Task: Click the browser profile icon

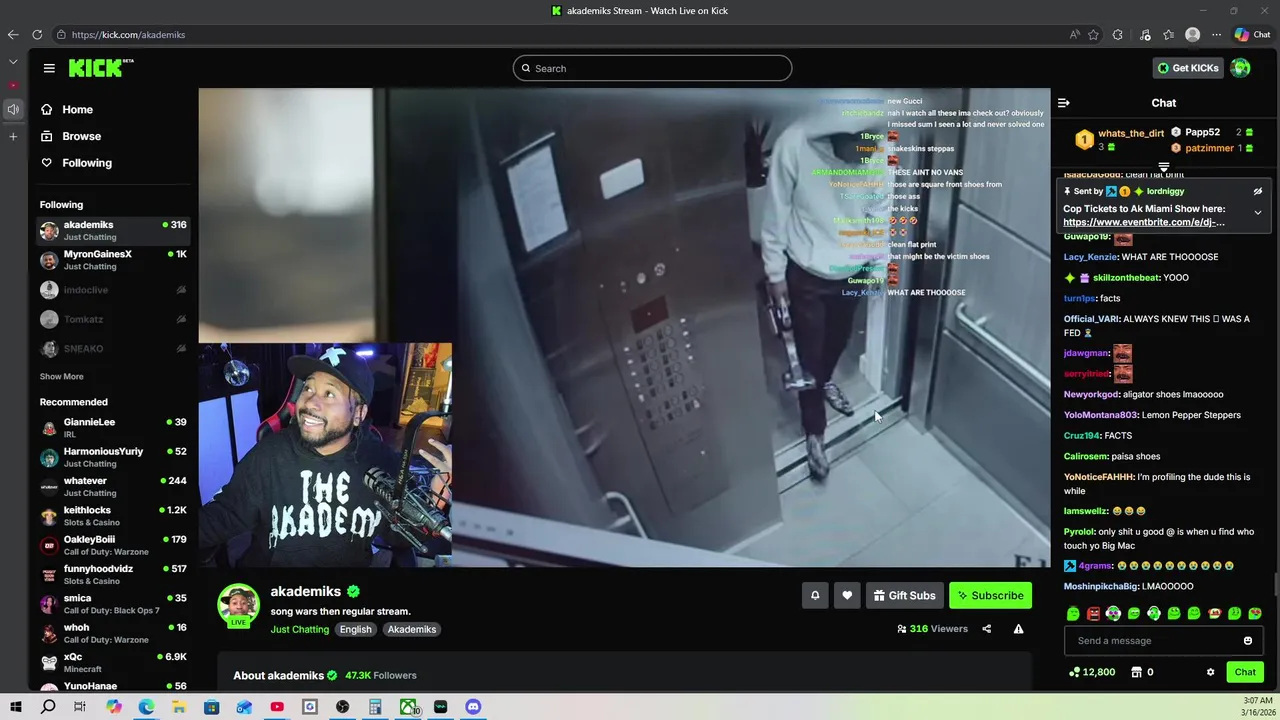Action: pyautogui.click(x=1192, y=35)
